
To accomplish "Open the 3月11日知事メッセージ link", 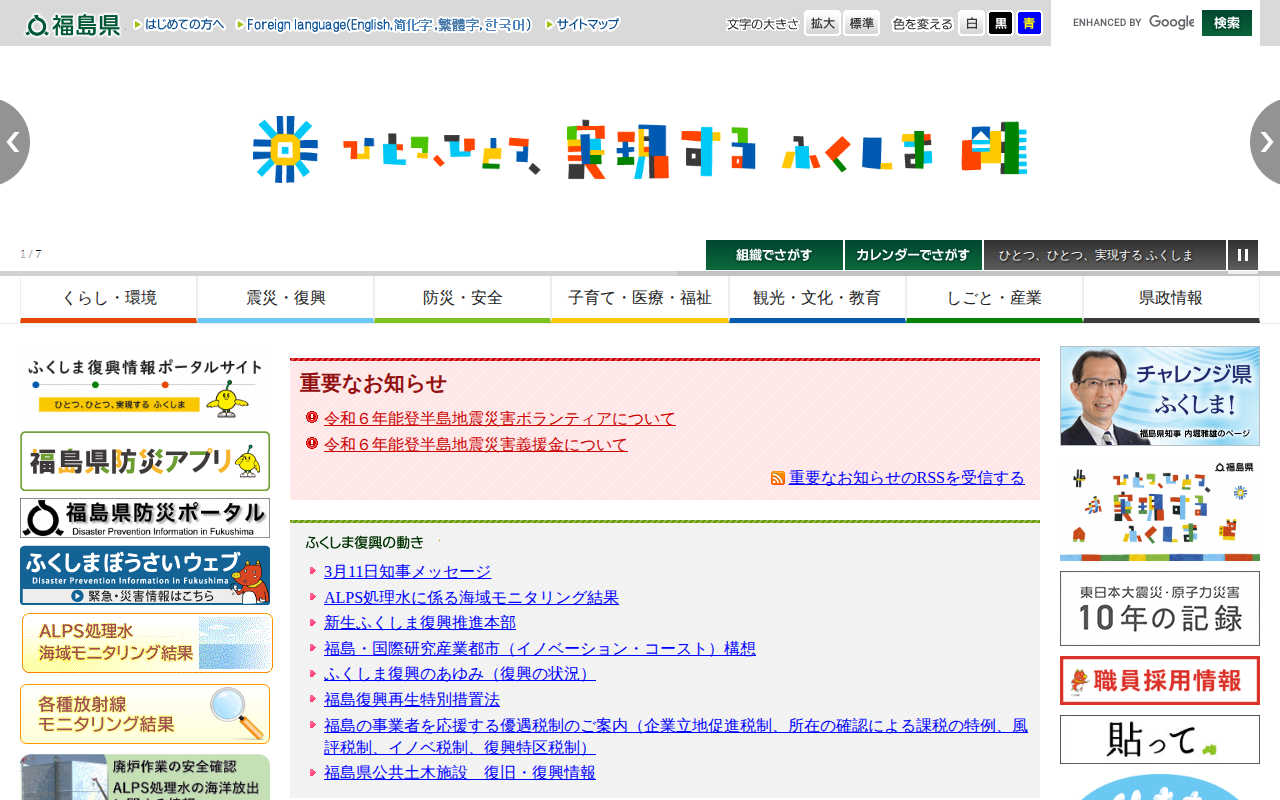I will (x=406, y=572).
